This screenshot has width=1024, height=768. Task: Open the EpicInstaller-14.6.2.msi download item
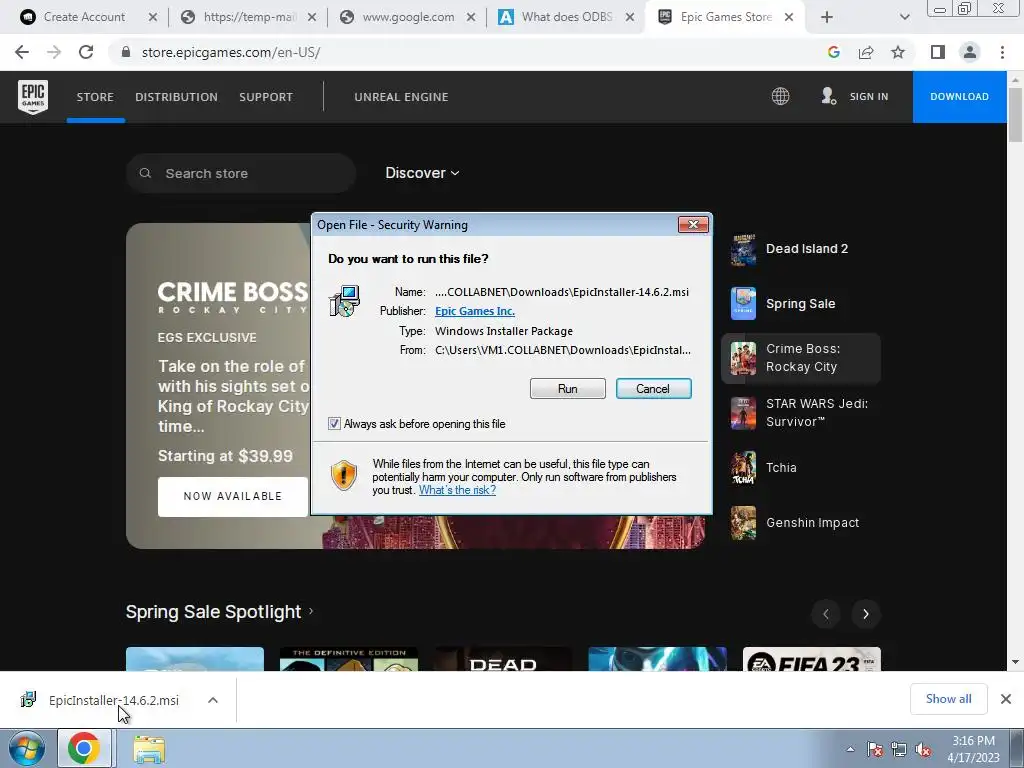[x=114, y=700]
